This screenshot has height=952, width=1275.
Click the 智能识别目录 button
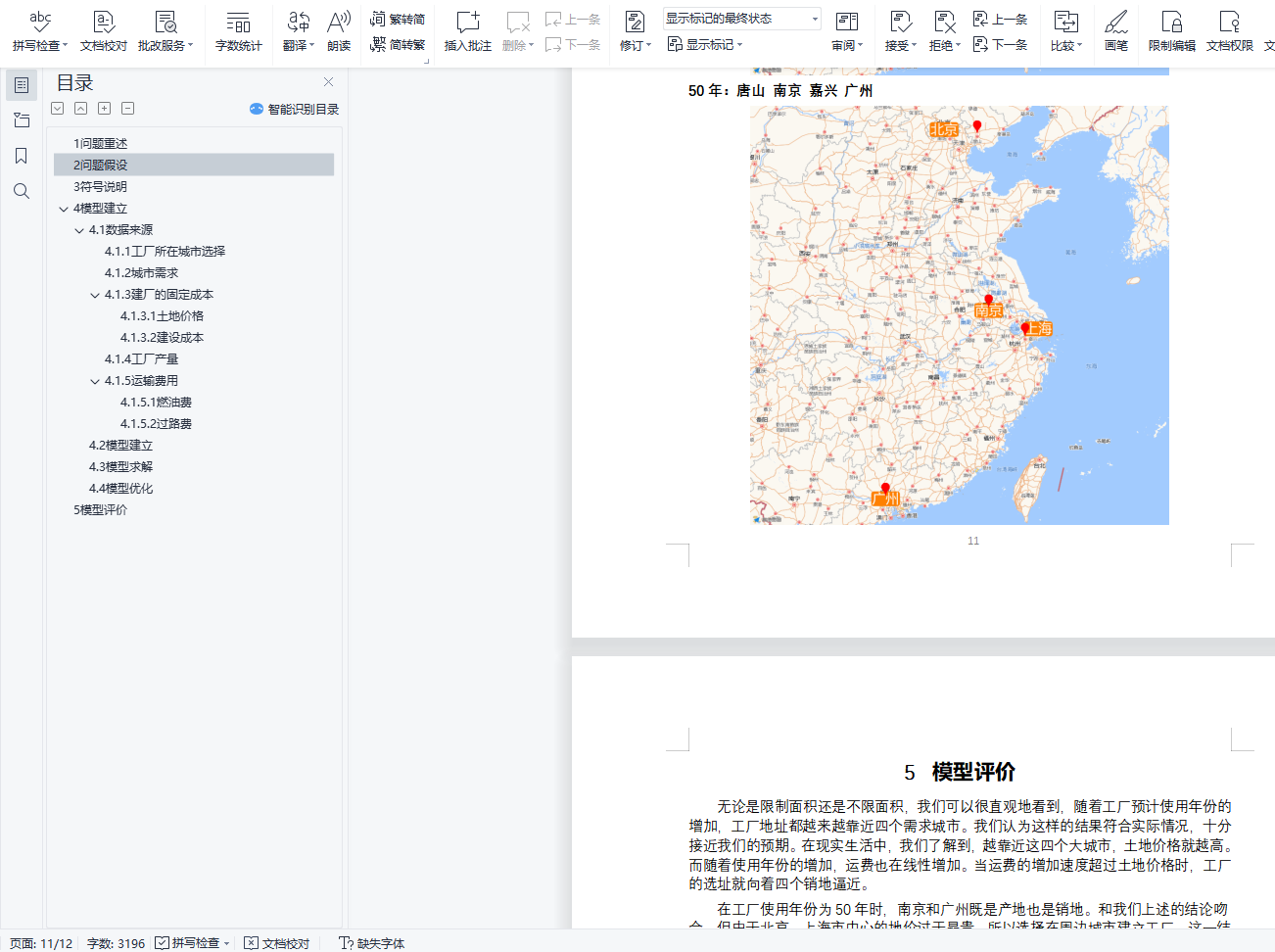point(294,109)
